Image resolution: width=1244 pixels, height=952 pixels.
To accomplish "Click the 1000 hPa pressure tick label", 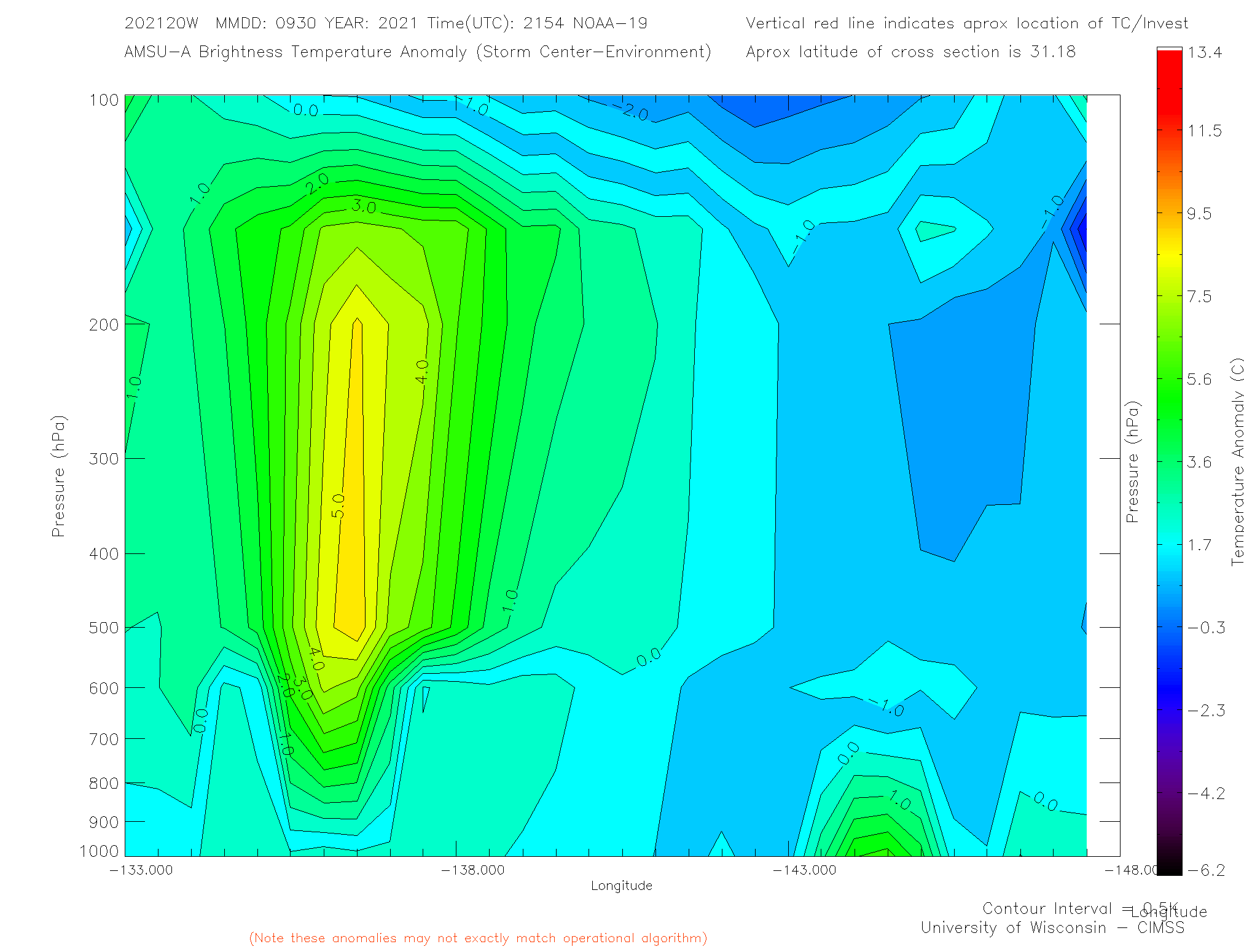I will click(100, 851).
